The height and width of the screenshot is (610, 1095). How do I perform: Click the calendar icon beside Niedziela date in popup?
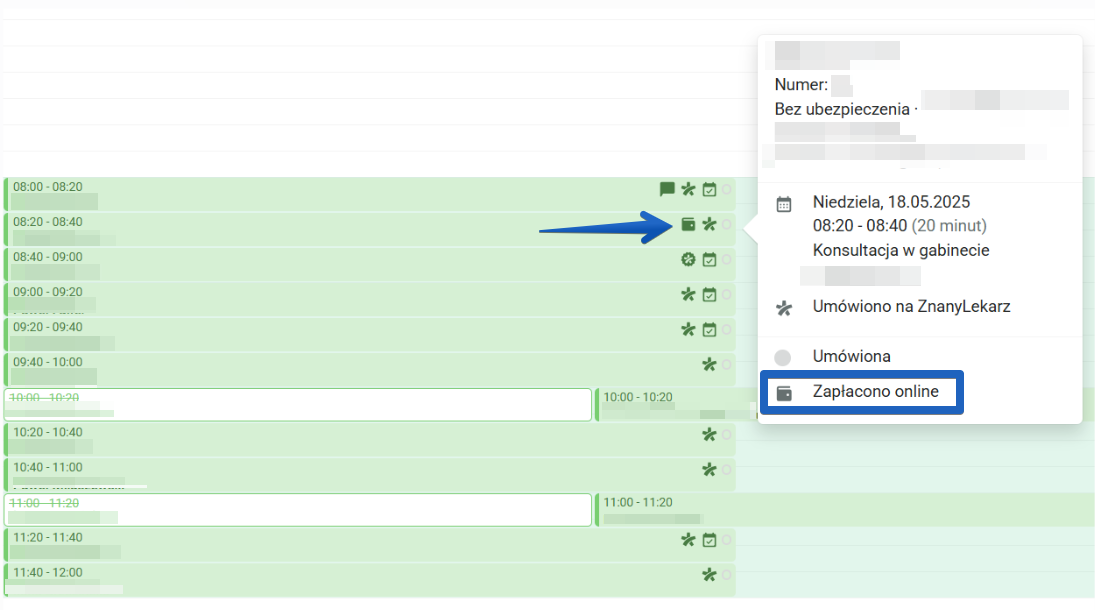784,204
